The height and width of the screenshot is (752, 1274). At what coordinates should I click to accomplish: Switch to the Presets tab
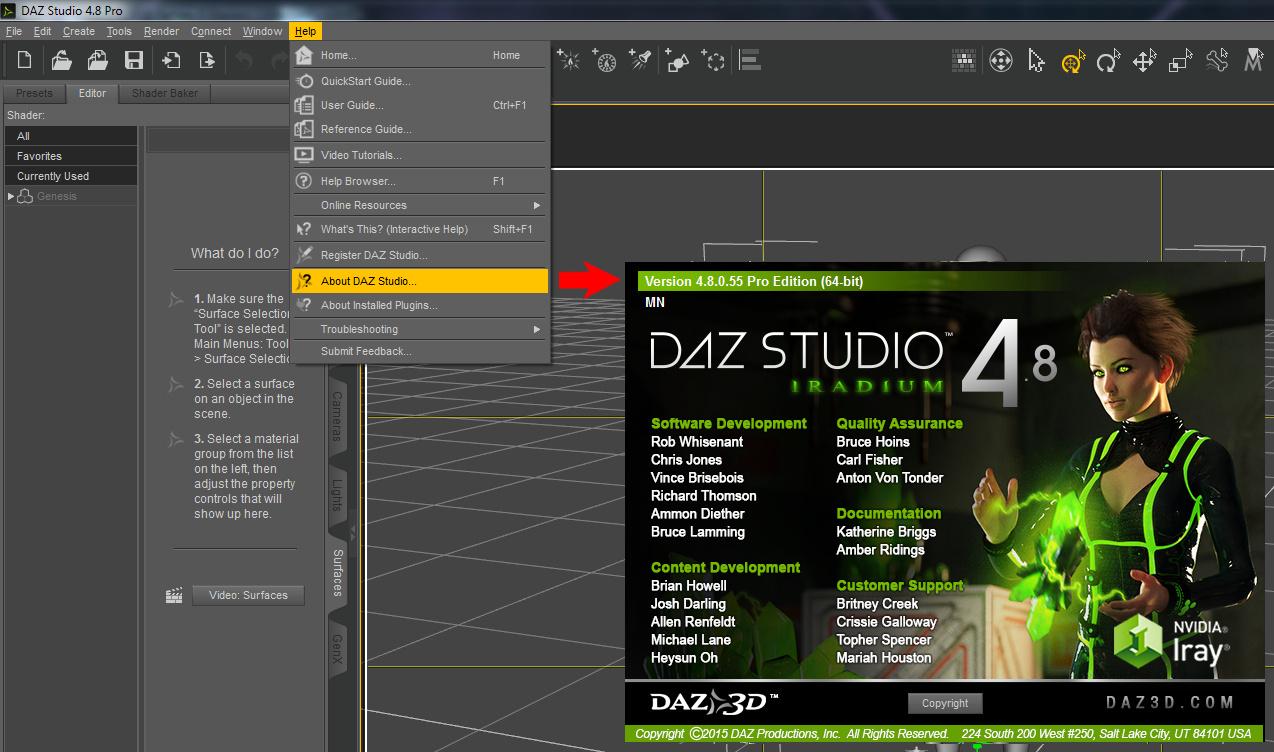pos(34,93)
